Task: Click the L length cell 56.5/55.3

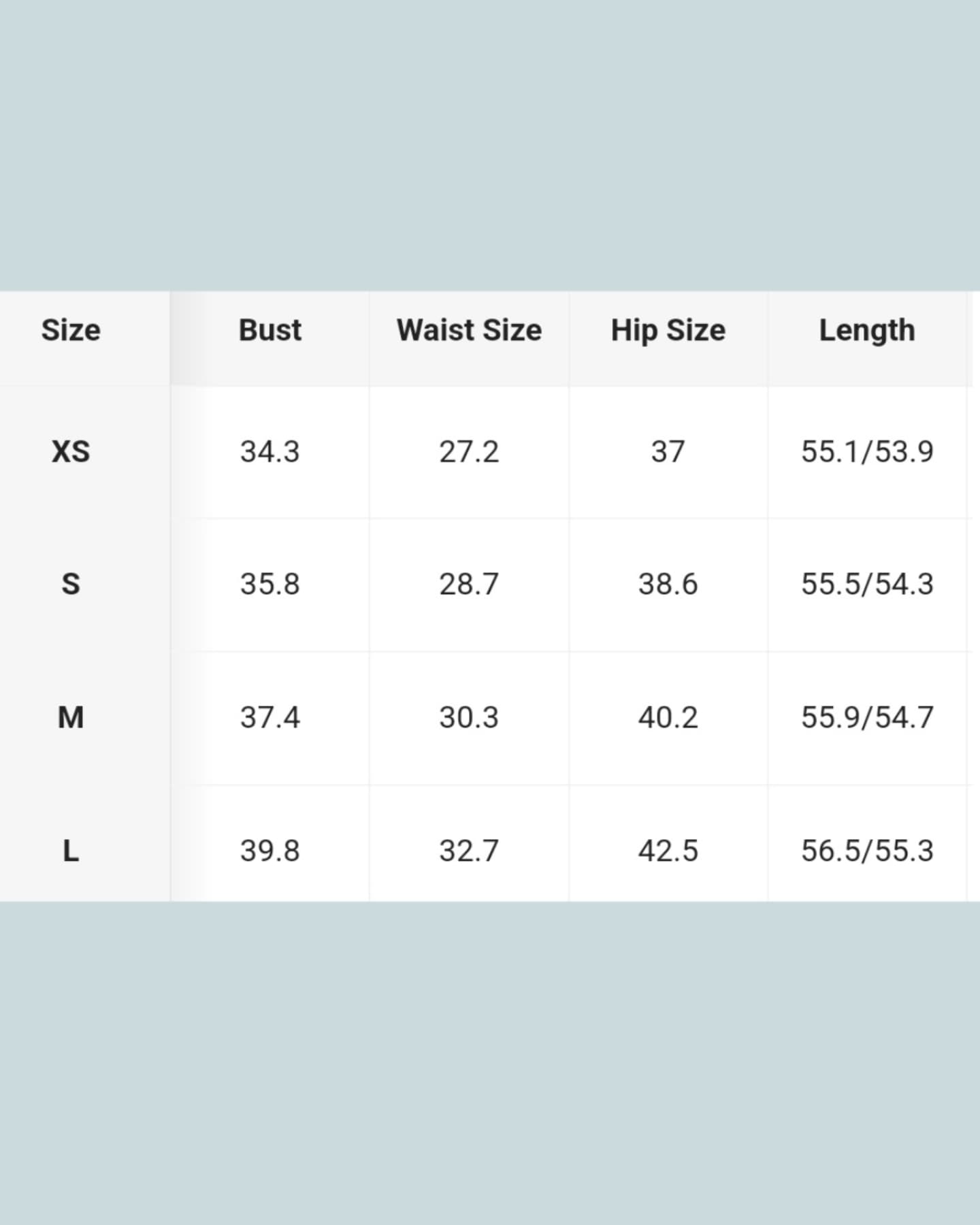Action: tap(866, 851)
